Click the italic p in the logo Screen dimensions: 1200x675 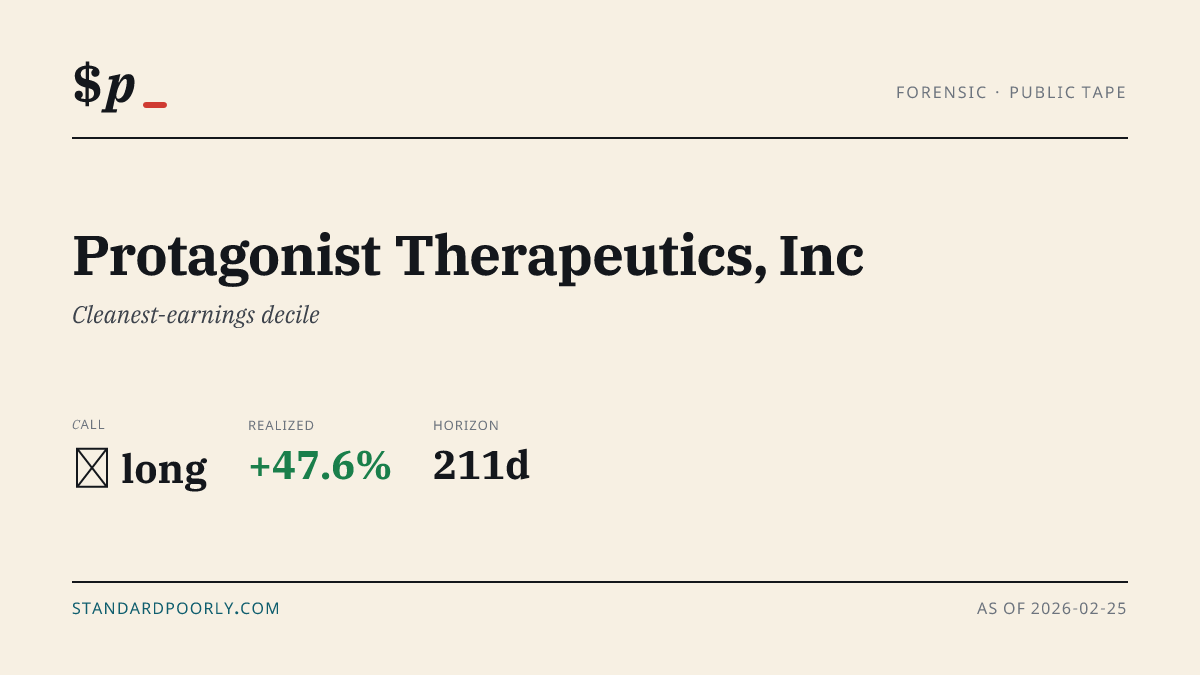tap(120, 88)
